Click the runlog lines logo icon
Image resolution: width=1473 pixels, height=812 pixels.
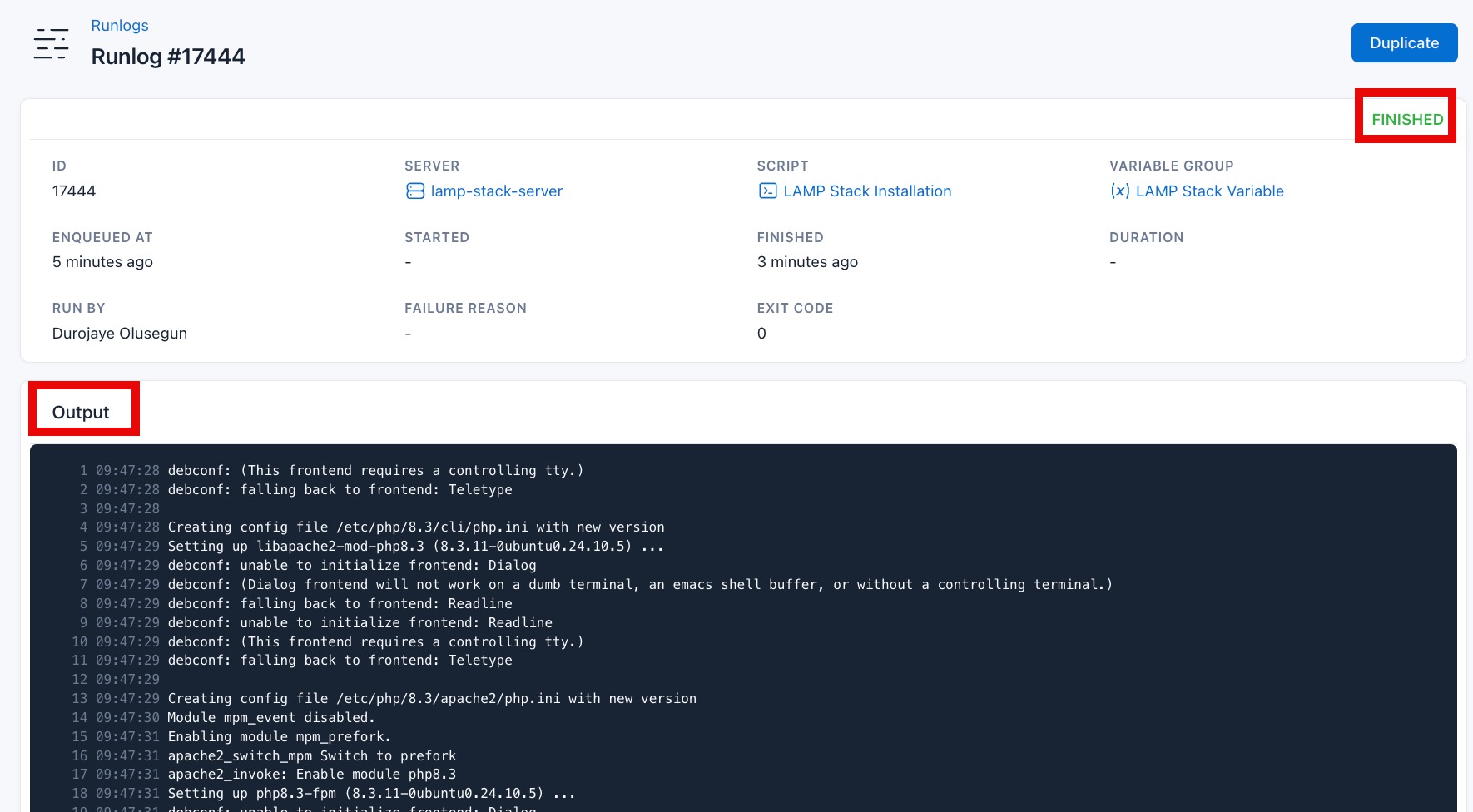point(51,43)
